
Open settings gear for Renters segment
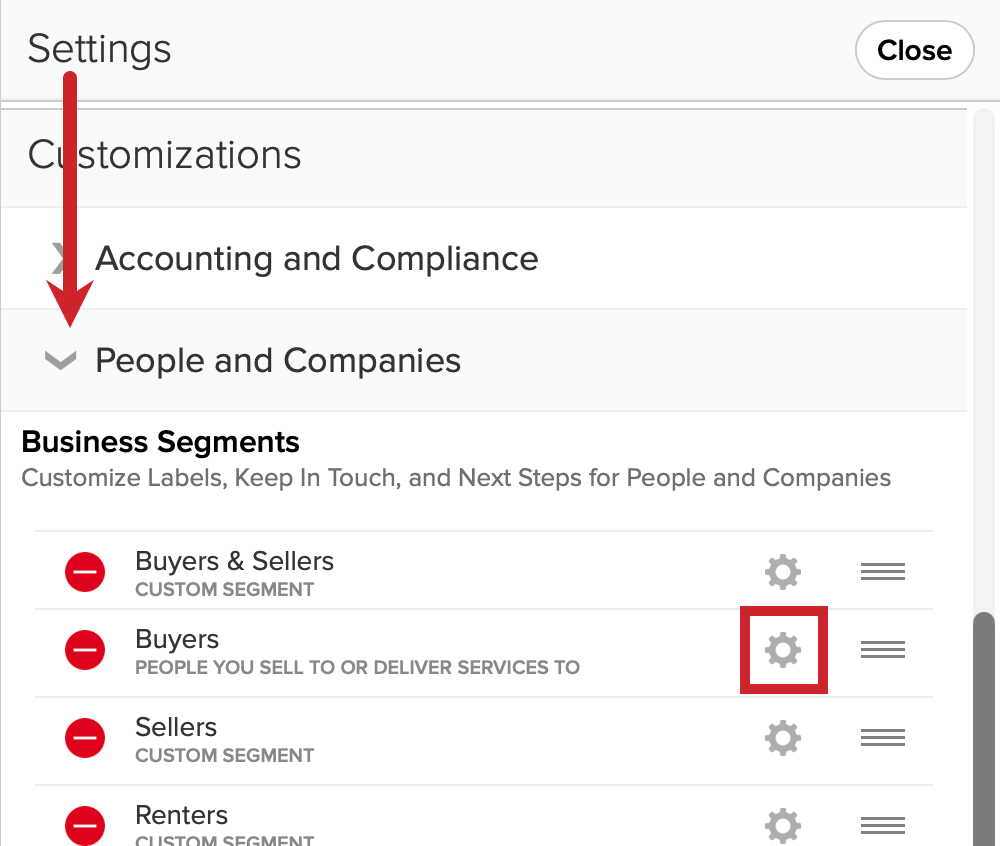(783, 826)
